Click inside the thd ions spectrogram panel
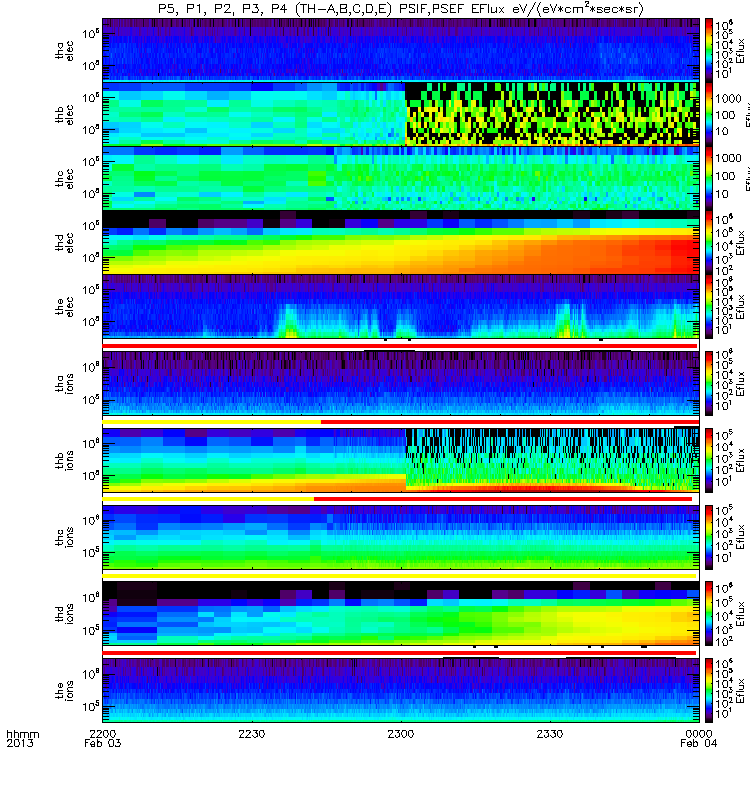Viewport: 750px width, 800px height. (x=401, y=613)
